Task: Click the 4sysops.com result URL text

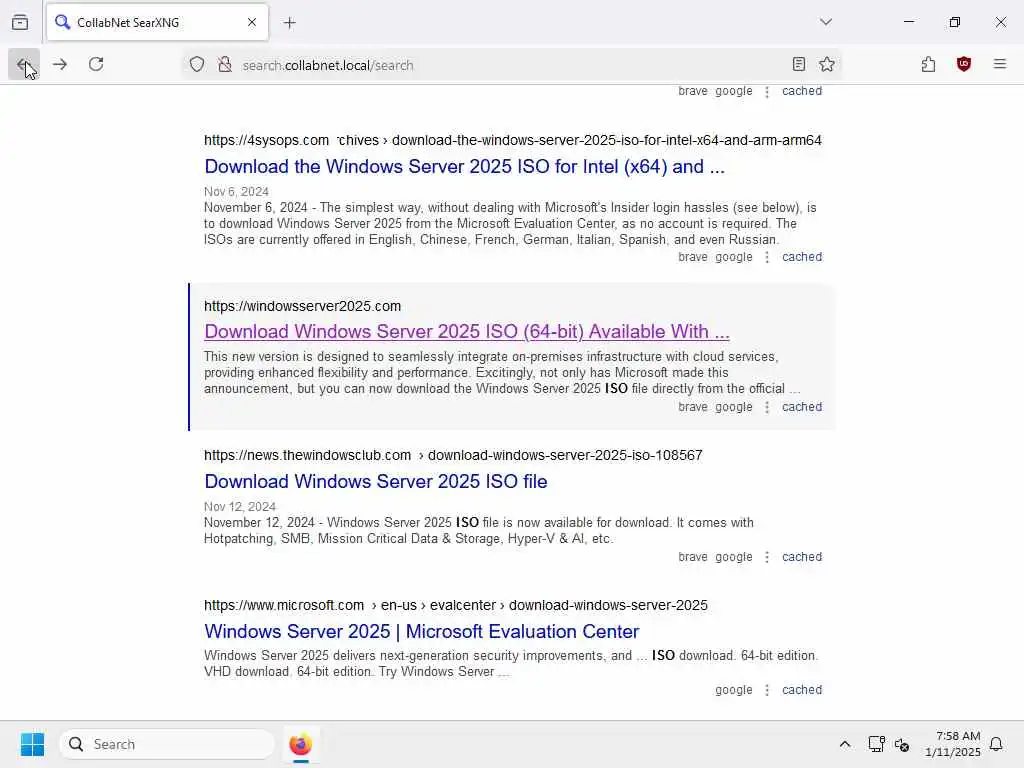Action: 513,140
